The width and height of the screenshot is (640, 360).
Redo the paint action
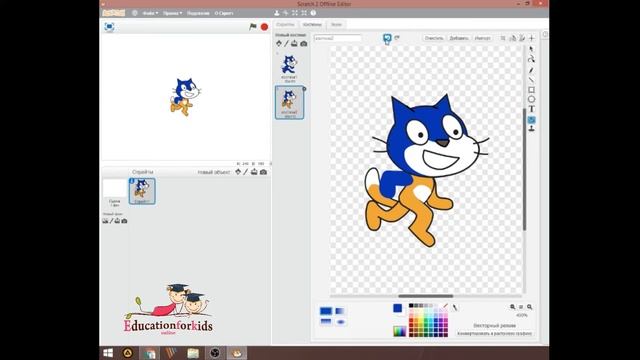point(397,38)
